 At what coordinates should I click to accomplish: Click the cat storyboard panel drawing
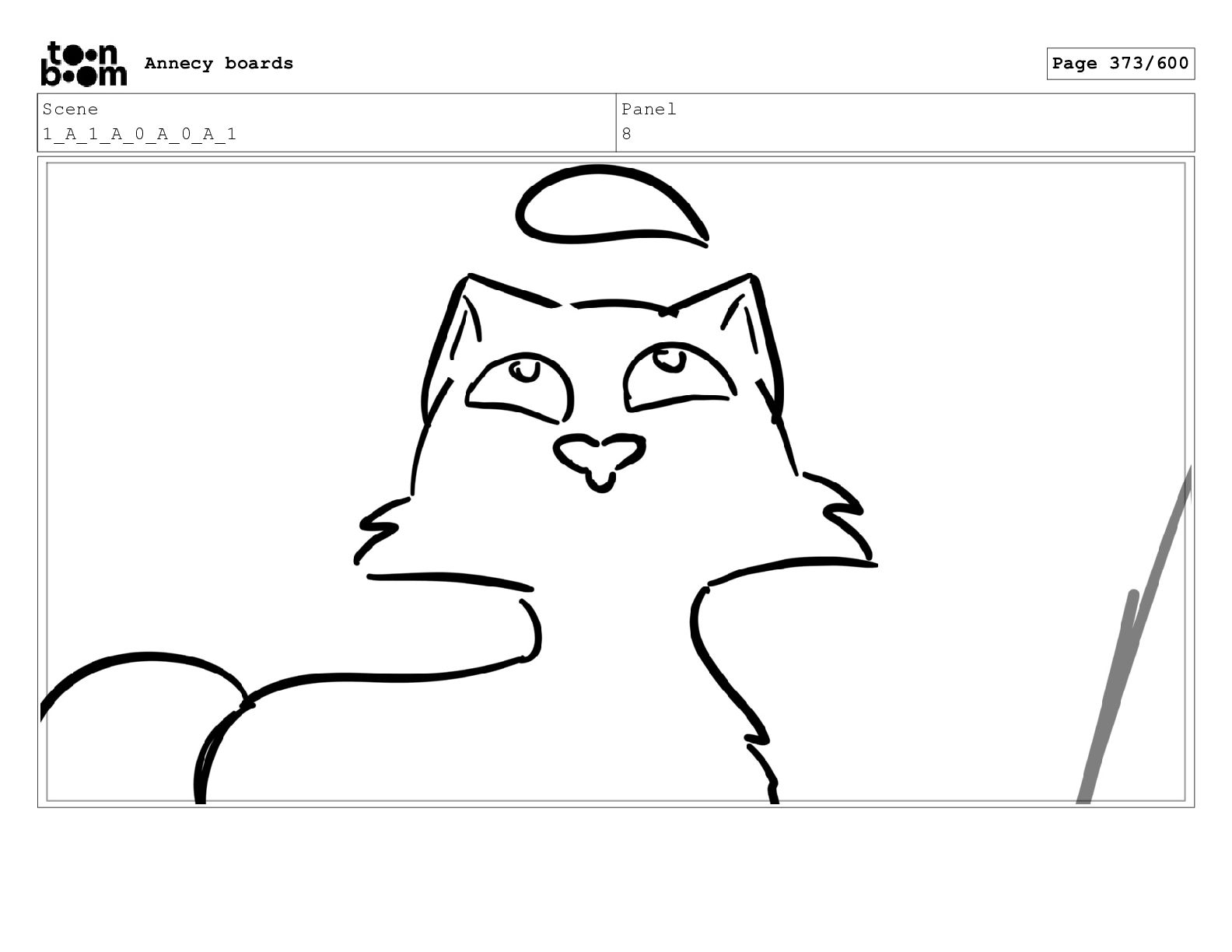point(616,481)
